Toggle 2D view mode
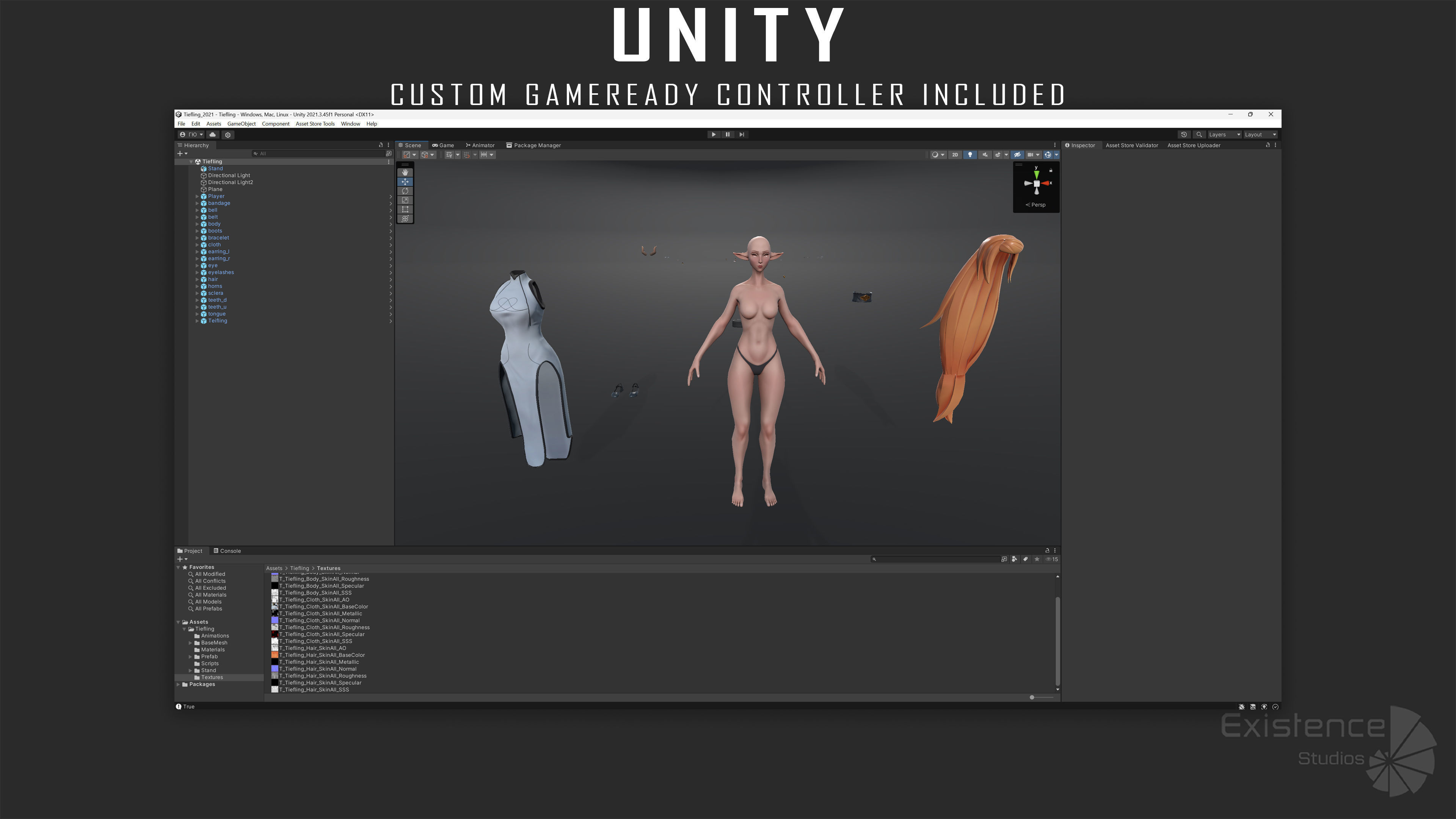Image resolution: width=1456 pixels, height=819 pixels. pyautogui.click(x=955, y=155)
